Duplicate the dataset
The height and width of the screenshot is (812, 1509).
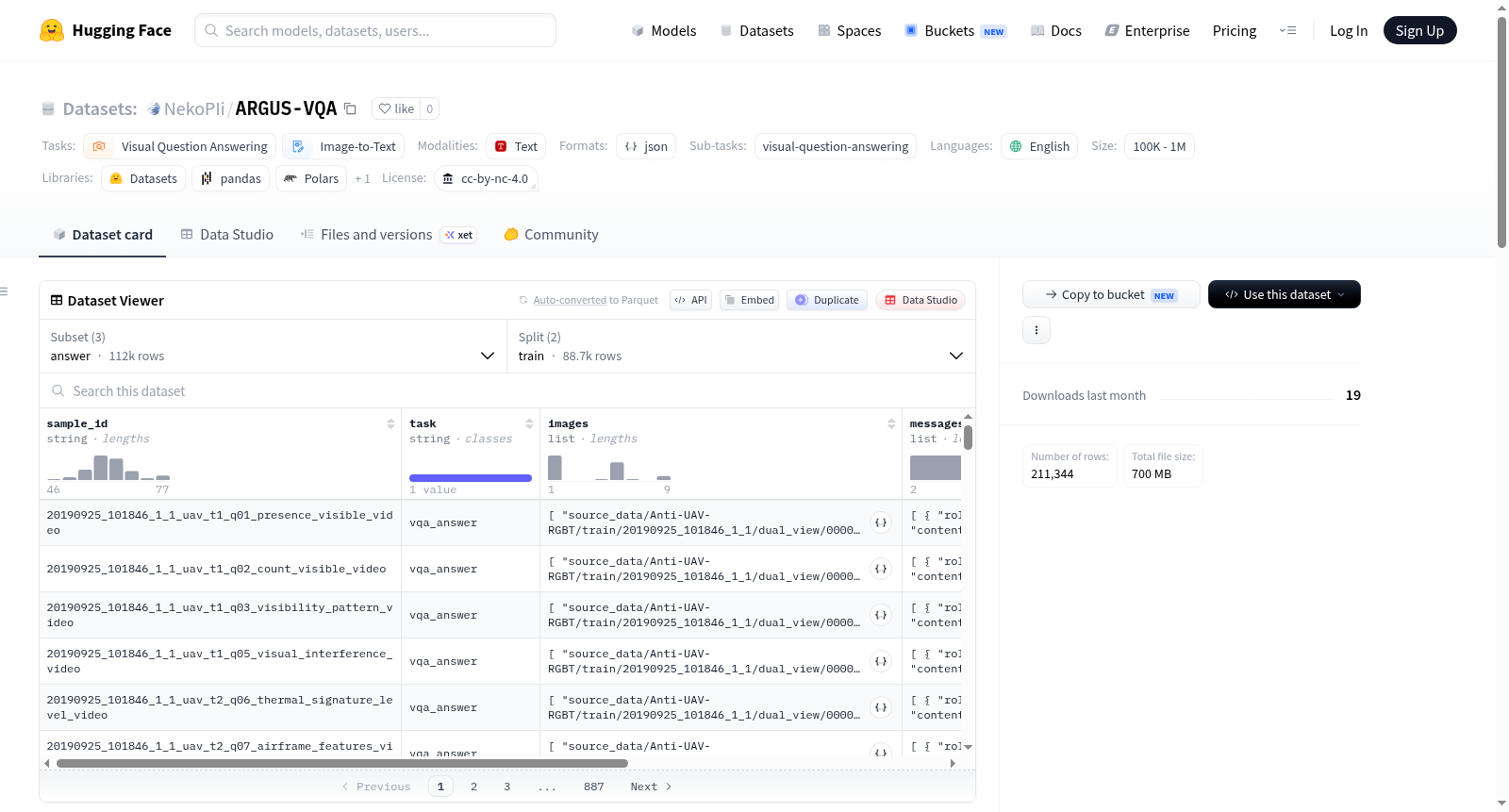827,300
